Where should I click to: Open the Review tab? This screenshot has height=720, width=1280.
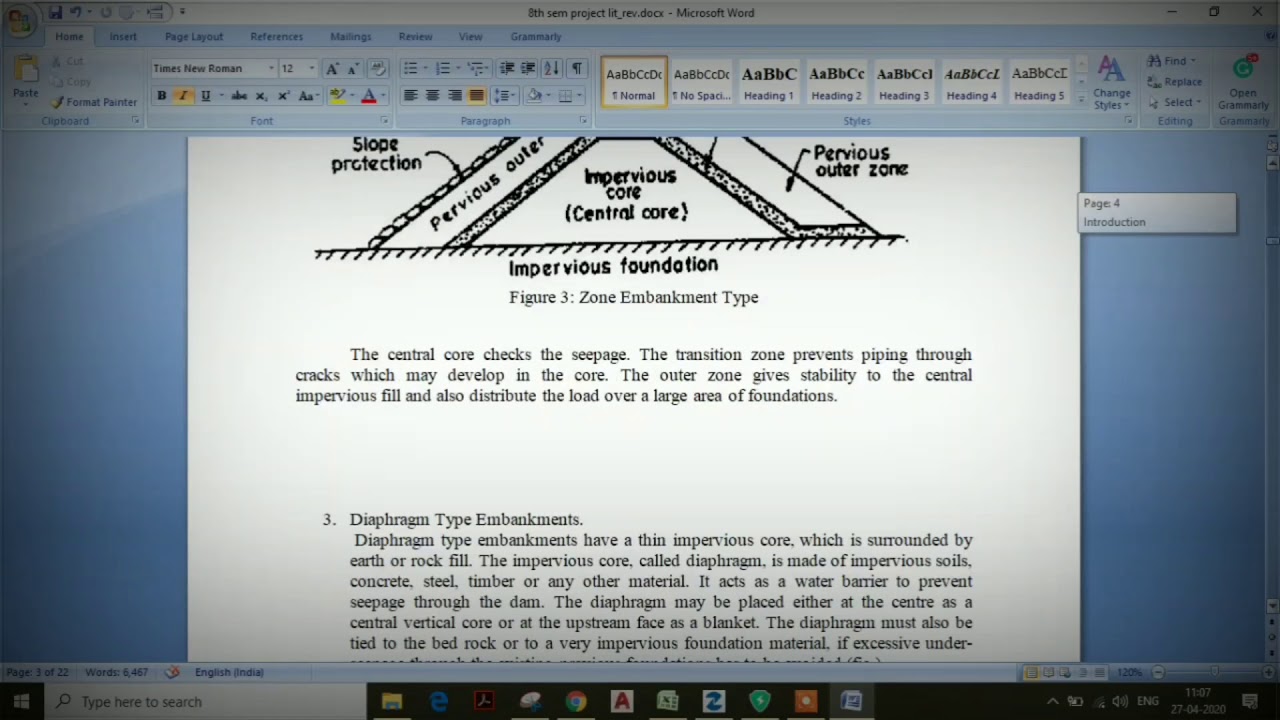pyautogui.click(x=415, y=37)
